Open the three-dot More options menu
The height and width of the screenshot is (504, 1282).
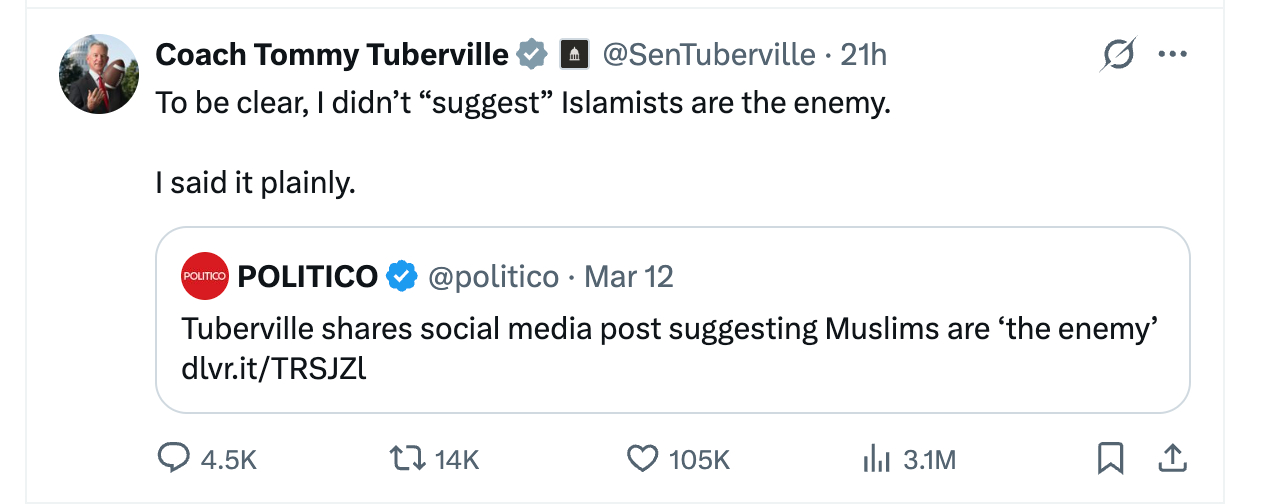click(x=1170, y=54)
